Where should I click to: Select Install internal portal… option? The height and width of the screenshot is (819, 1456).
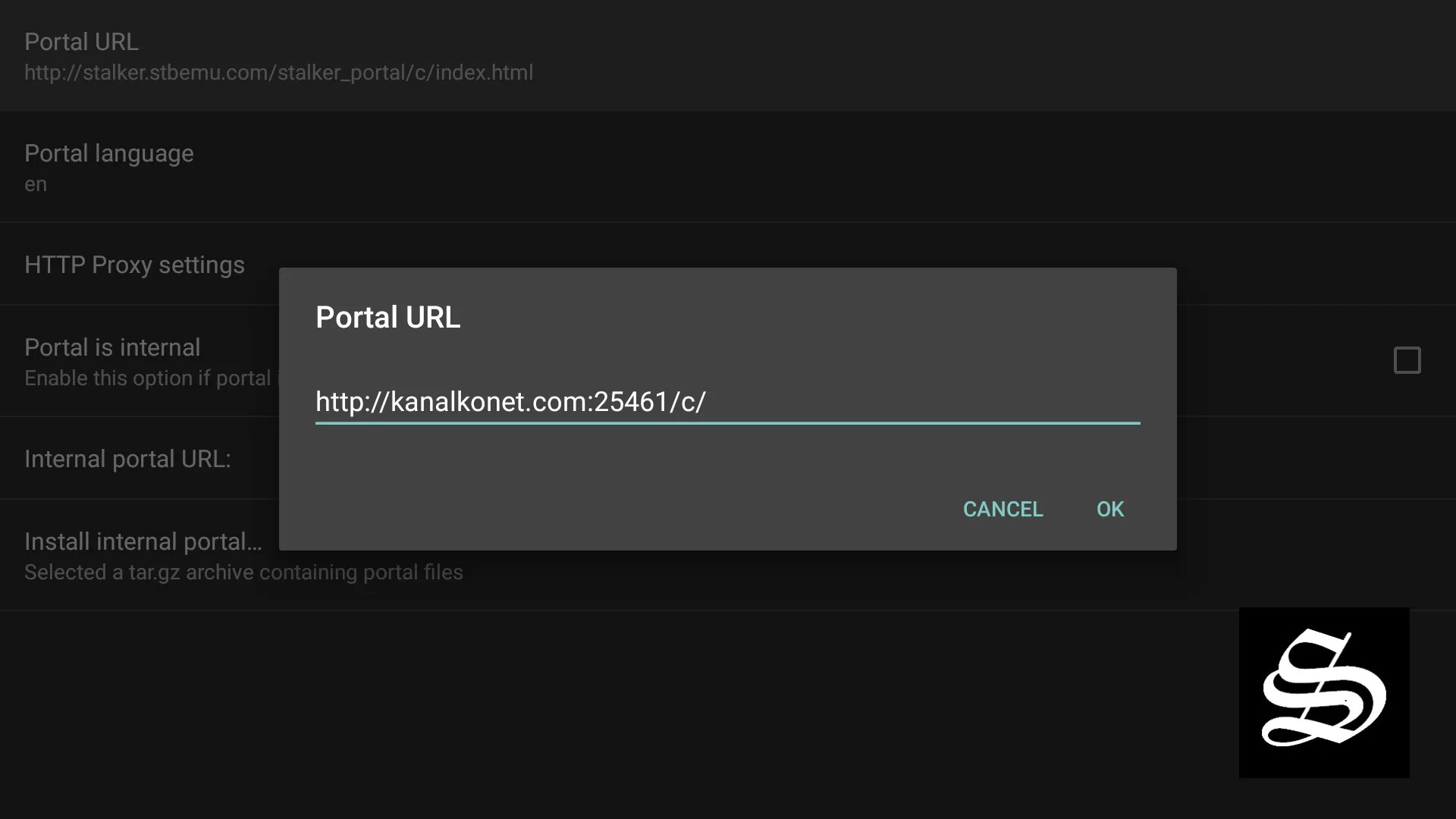point(143,541)
